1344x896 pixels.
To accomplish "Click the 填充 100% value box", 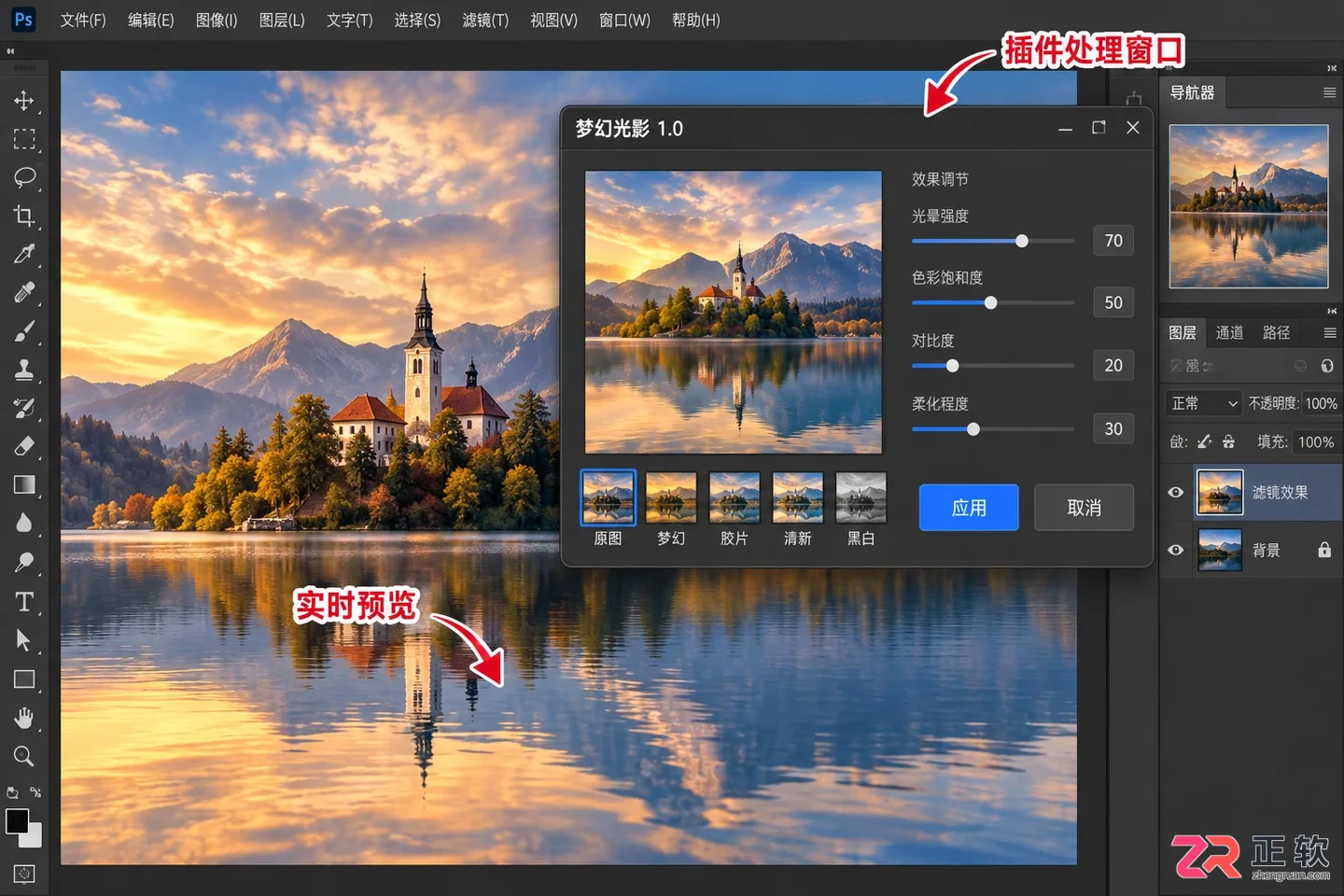I will 1316,441.
